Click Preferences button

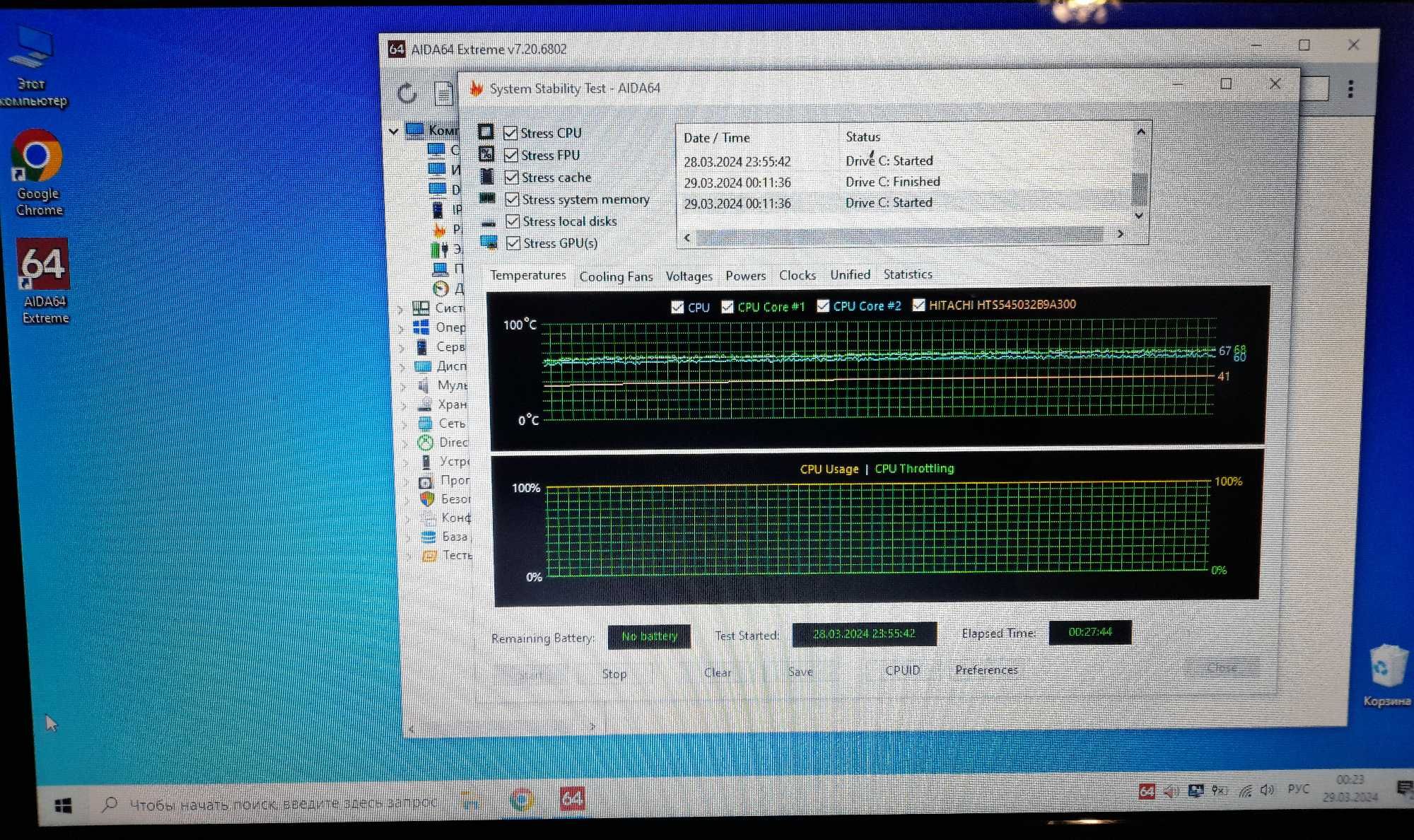coord(986,670)
